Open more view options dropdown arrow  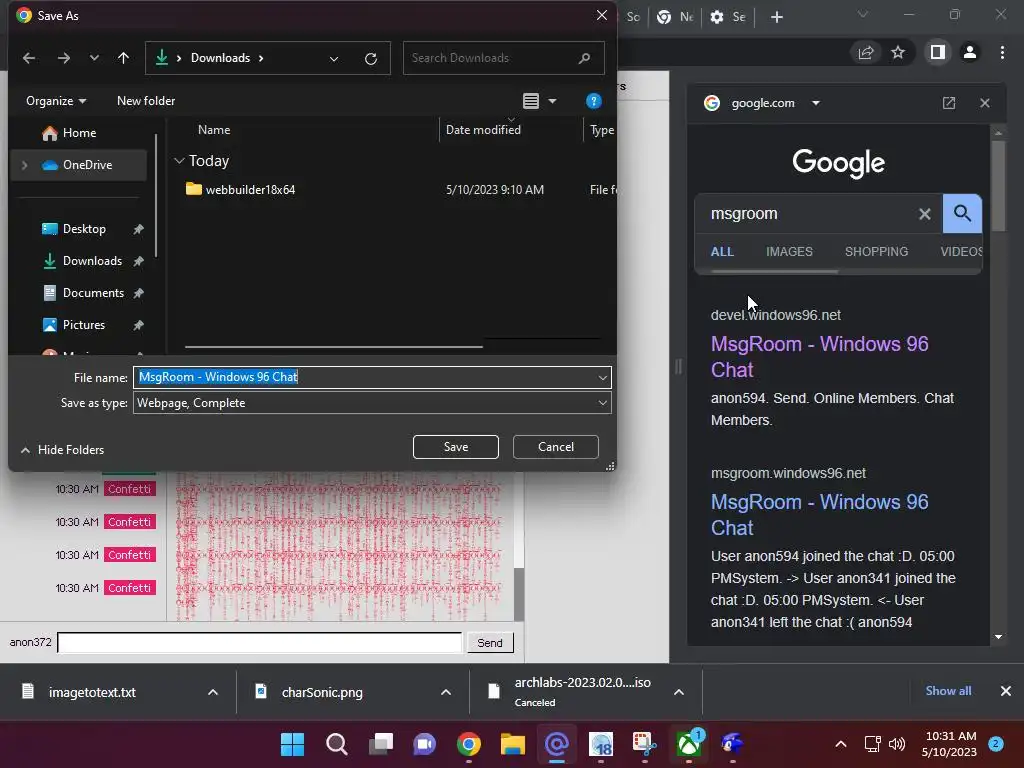tap(552, 101)
